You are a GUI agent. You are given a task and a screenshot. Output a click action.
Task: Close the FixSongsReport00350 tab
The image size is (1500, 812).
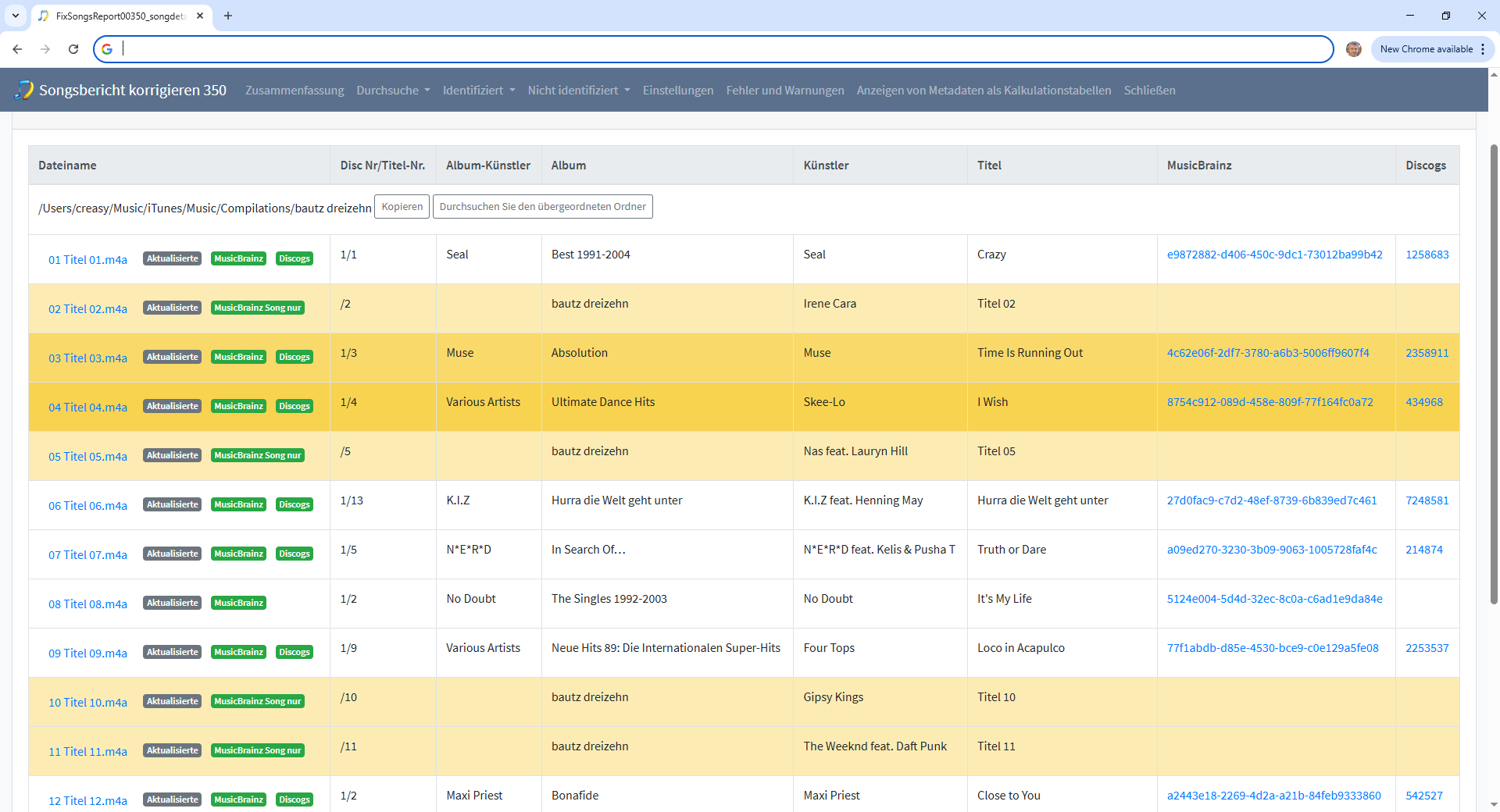point(200,16)
